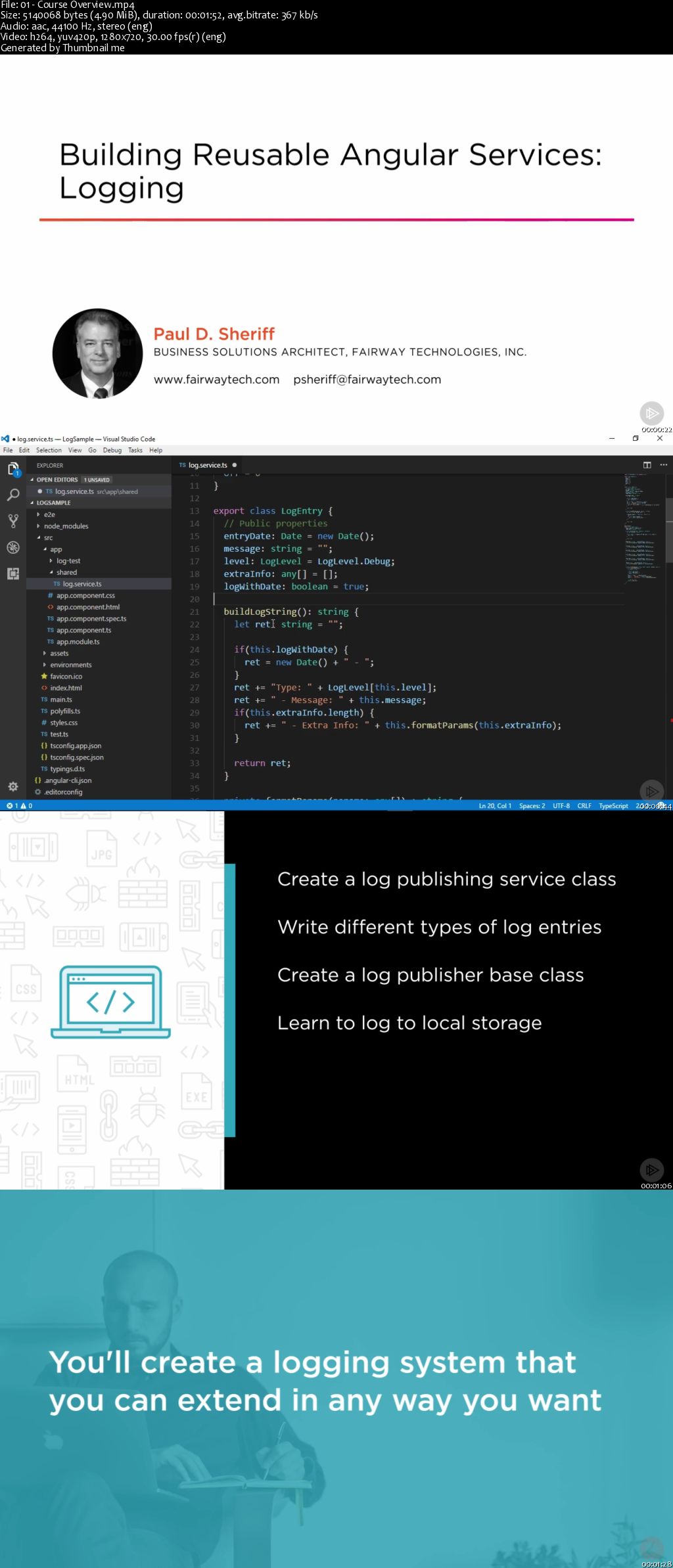The image size is (673, 1568).
Task: Click the star icon beside favicon.ico
Action: point(44,677)
